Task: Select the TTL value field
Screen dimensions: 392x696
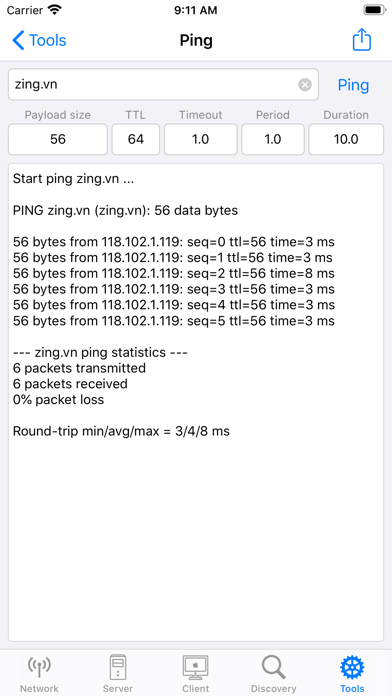Action: [x=135, y=139]
